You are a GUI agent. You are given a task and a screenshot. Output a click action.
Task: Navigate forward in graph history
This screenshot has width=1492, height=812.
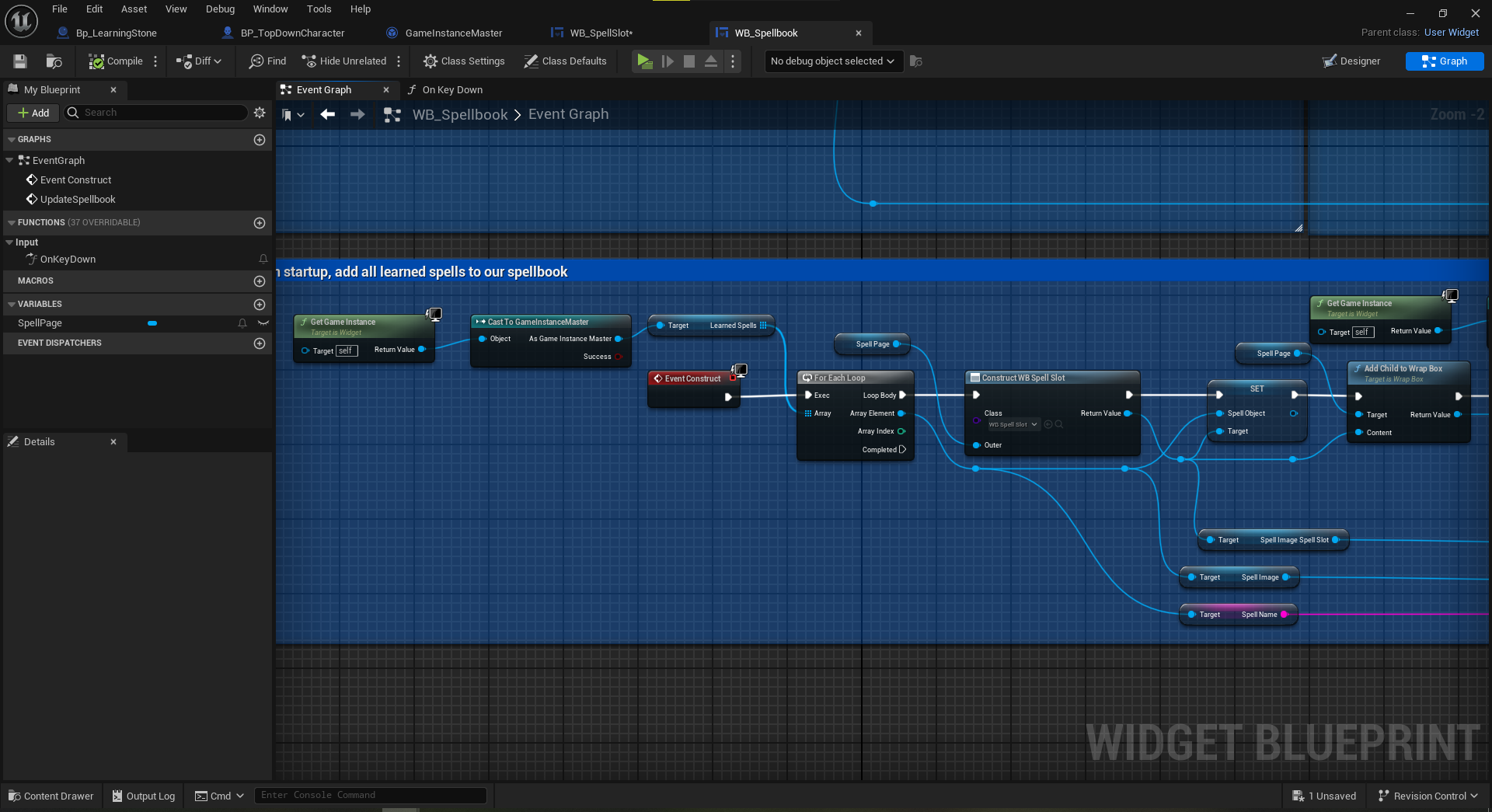point(357,115)
